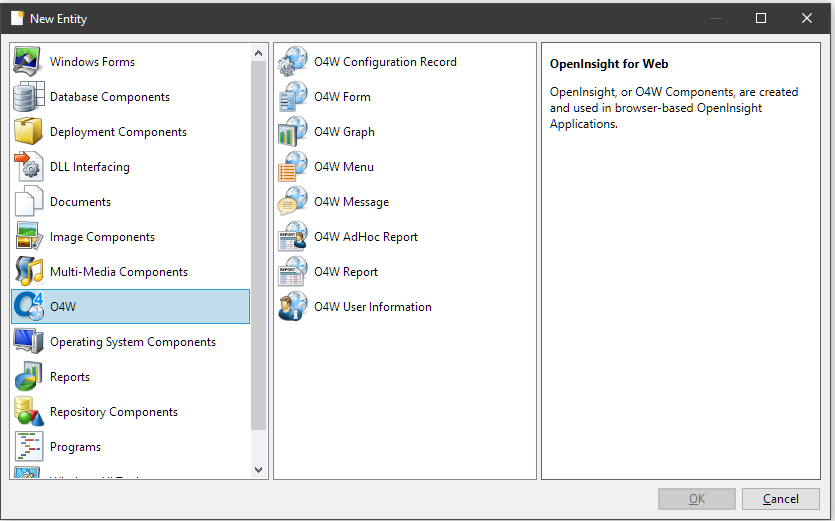
Task: Click the New Entity title bar icon
Action: (x=18, y=18)
